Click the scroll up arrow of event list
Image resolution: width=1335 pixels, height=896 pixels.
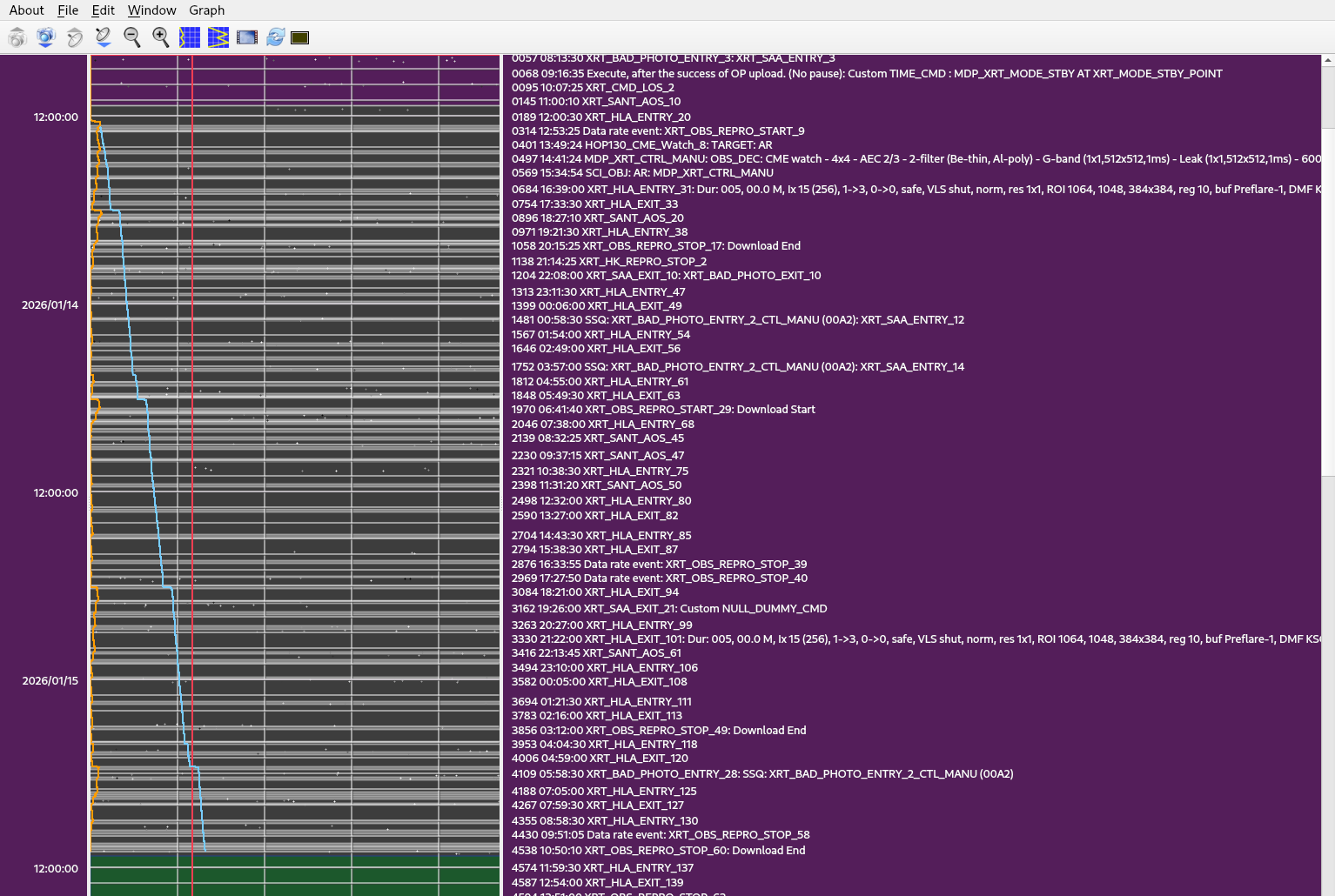pos(1327,61)
